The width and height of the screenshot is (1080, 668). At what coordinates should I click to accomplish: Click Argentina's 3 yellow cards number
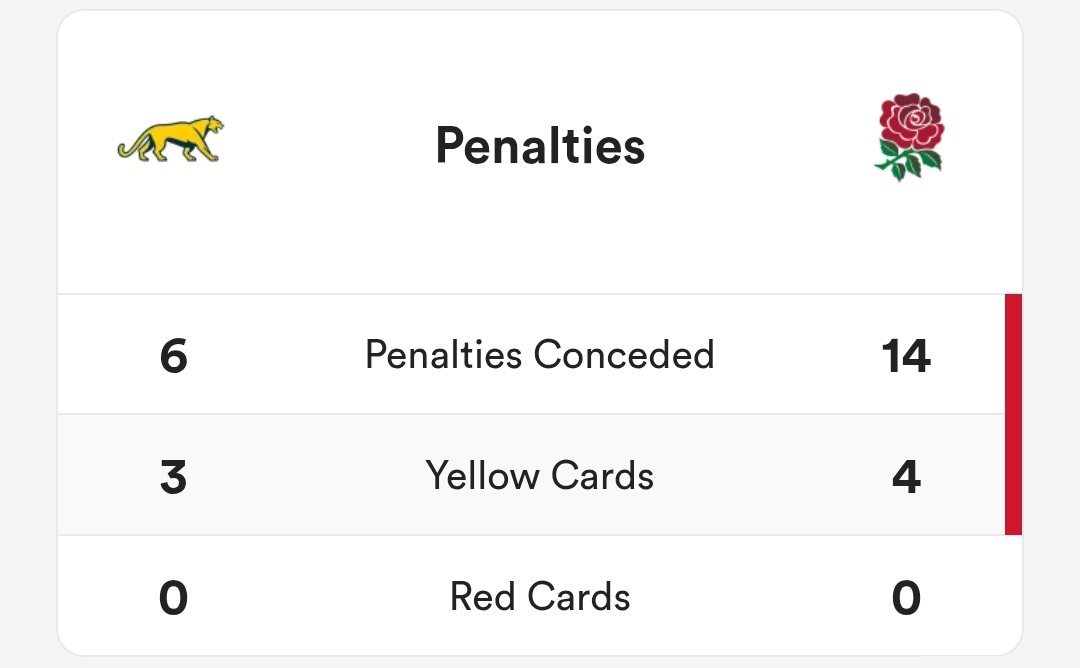(174, 477)
